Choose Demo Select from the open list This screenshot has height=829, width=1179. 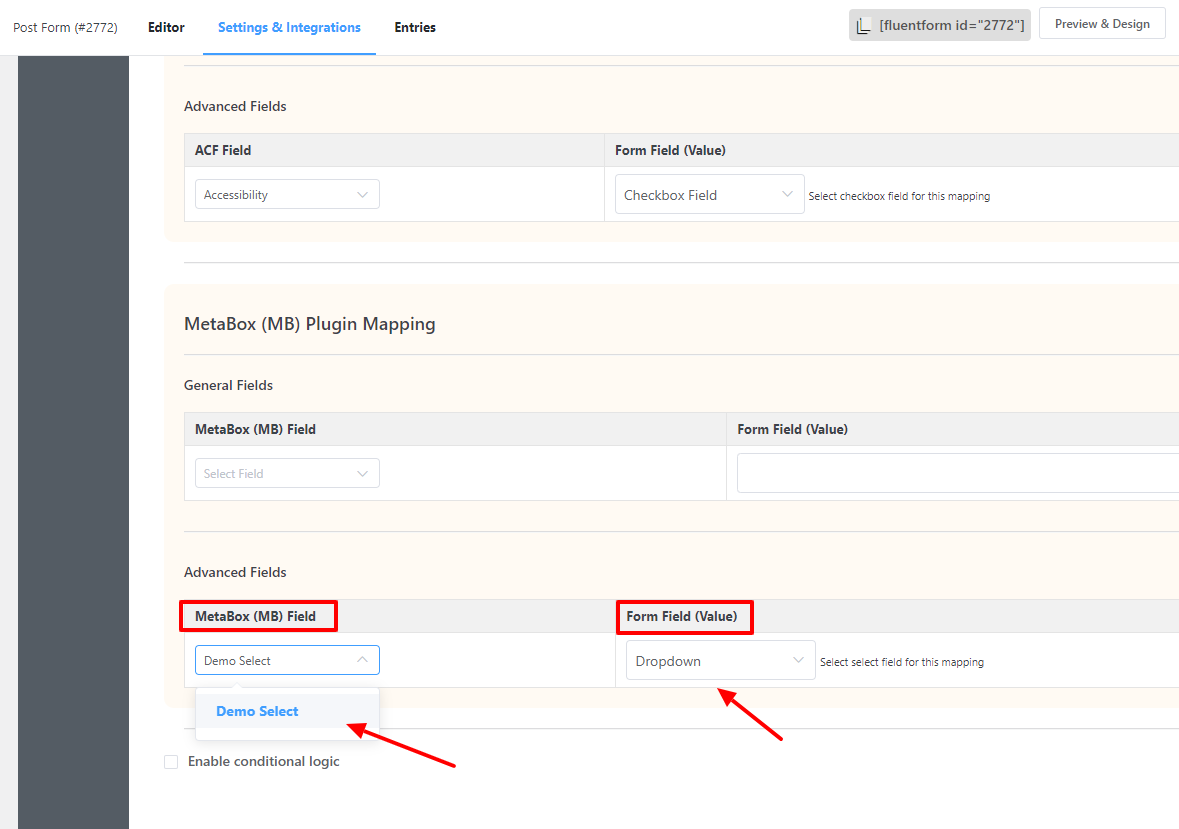[258, 712]
